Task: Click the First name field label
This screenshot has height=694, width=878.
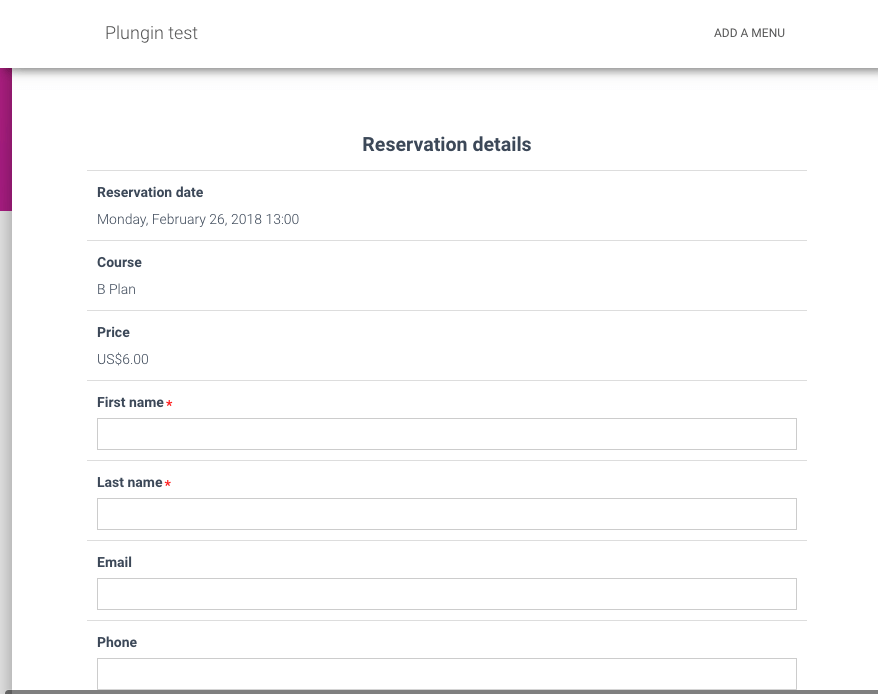Action: point(130,402)
